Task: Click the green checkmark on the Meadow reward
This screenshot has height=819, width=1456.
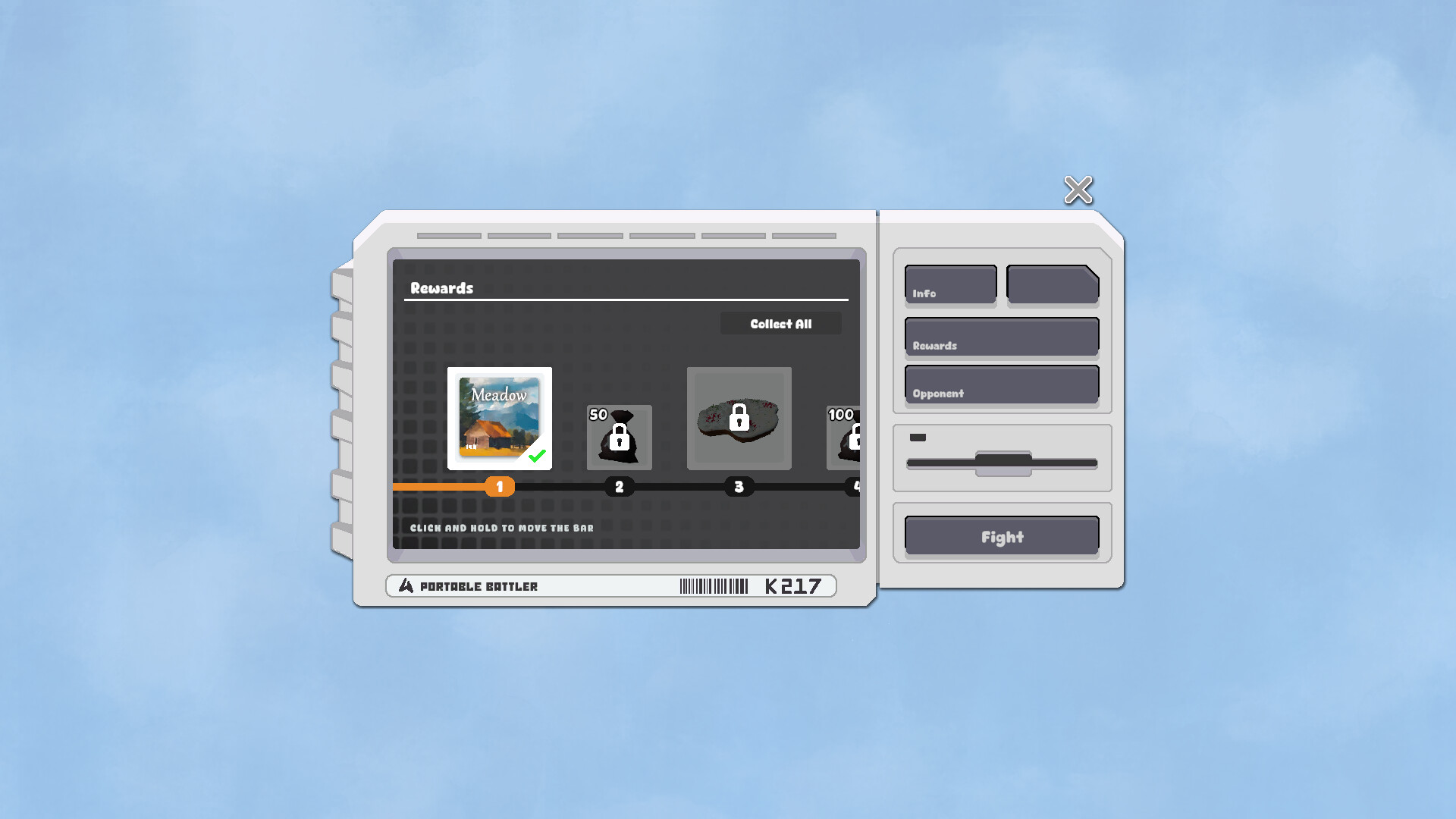Action: click(538, 454)
